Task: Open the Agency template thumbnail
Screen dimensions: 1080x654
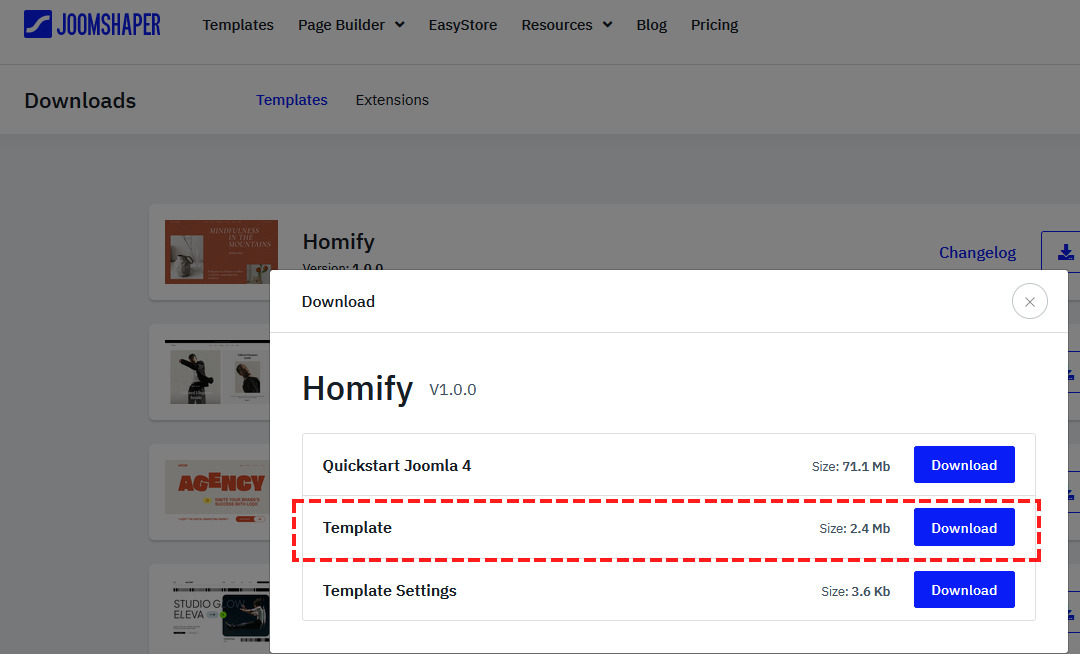Action: click(x=217, y=492)
